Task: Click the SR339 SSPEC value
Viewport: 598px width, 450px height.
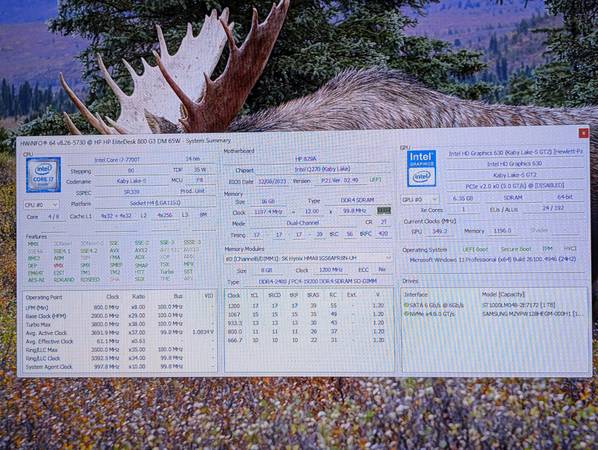Action: pyautogui.click(x=131, y=192)
